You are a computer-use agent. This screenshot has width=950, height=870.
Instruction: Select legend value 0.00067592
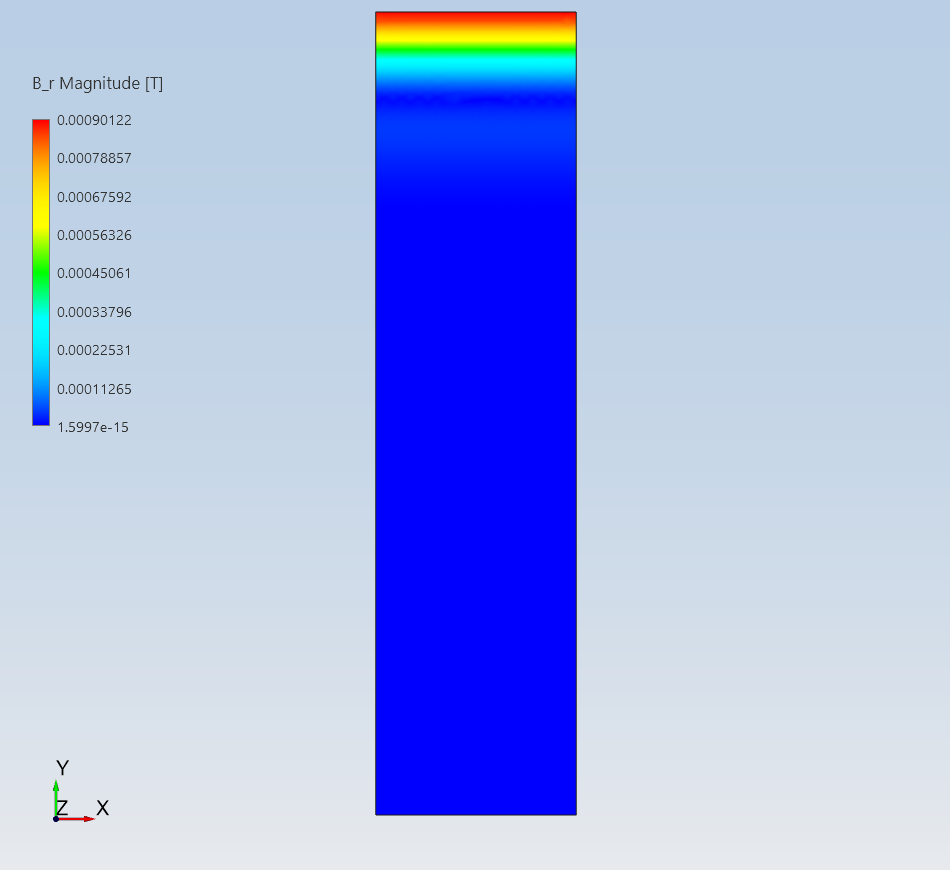[x=94, y=197]
